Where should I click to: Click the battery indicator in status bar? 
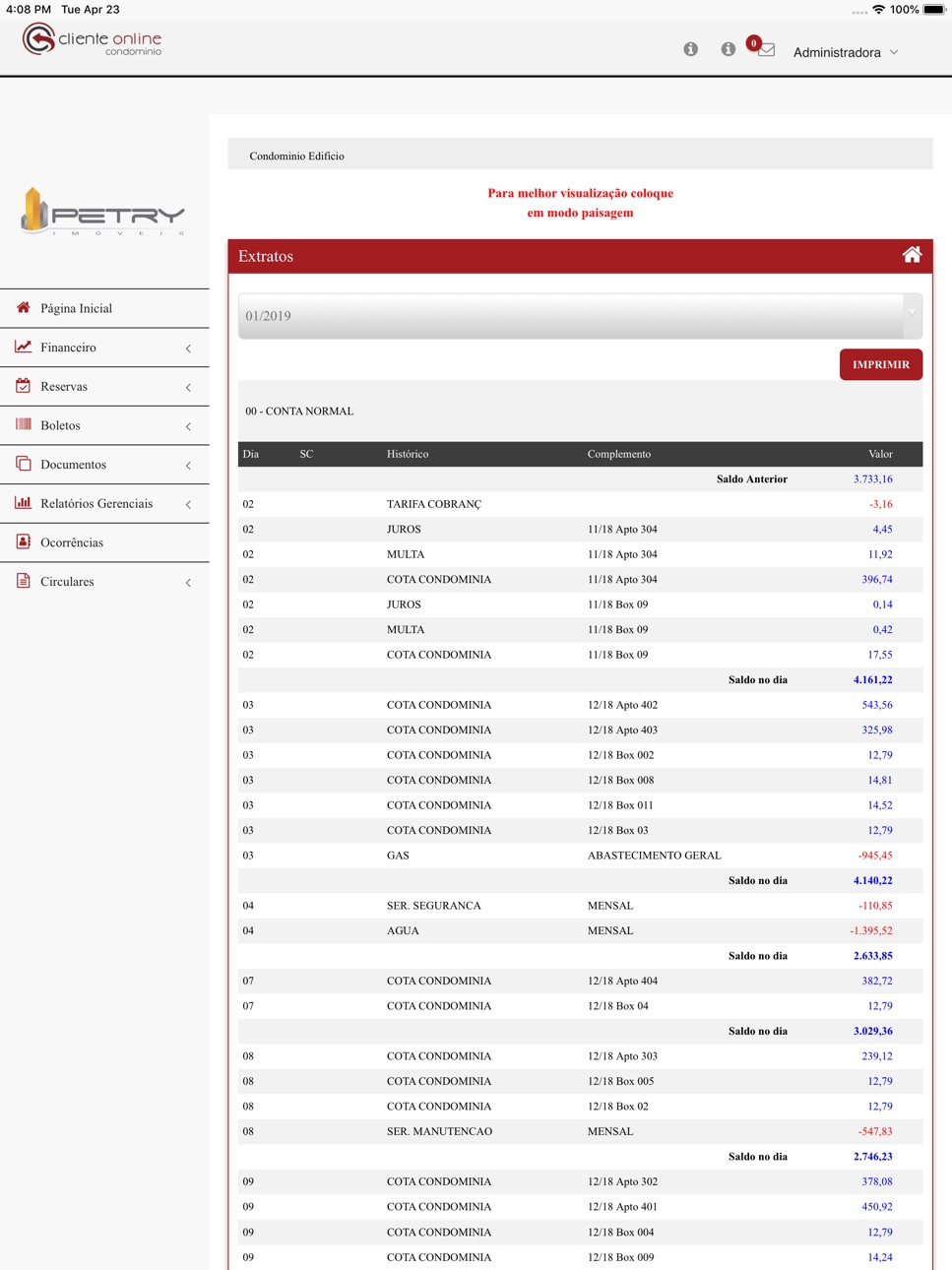(x=934, y=9)
